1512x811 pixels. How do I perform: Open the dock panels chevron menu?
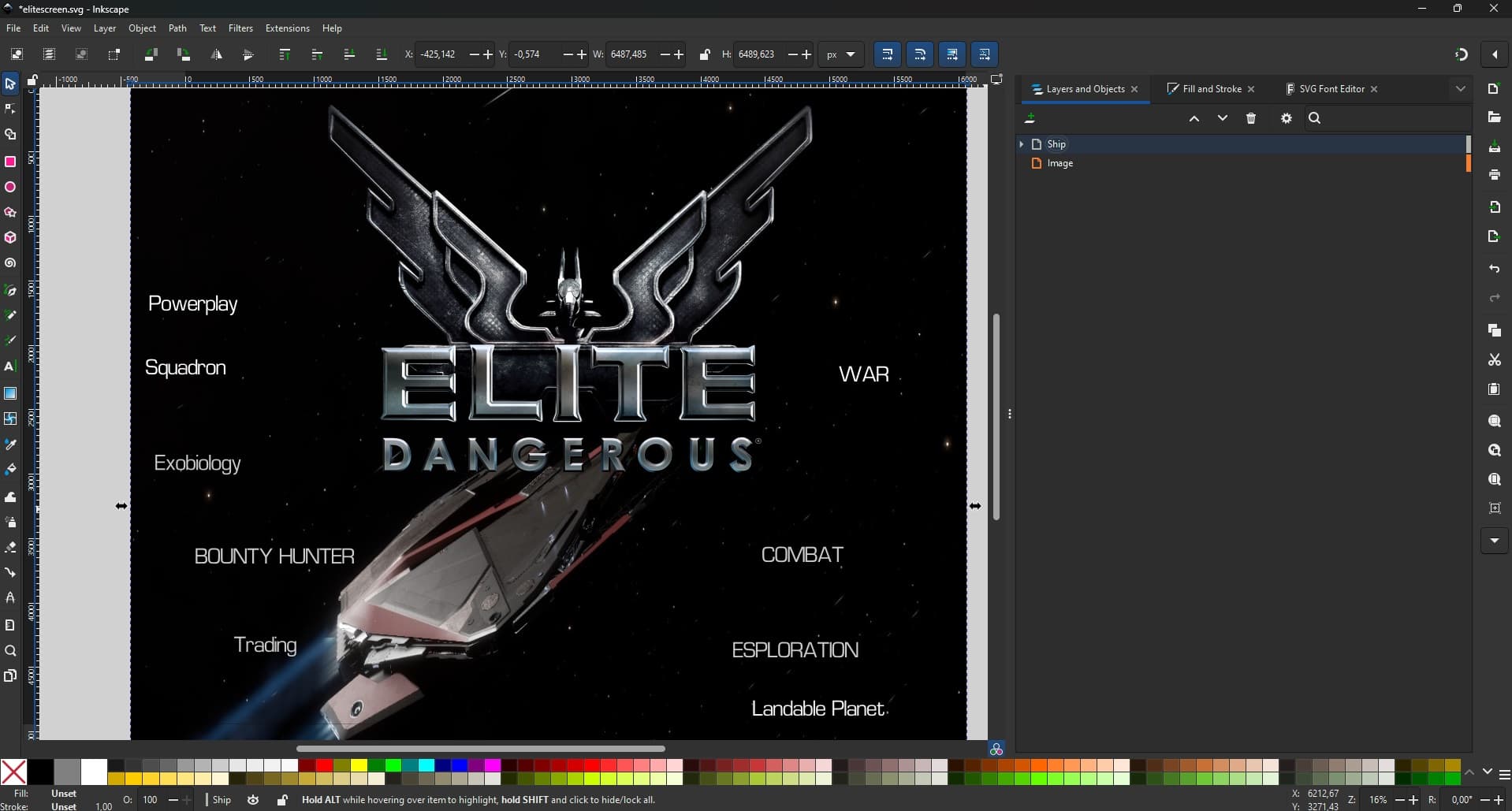click(1460, 89)
